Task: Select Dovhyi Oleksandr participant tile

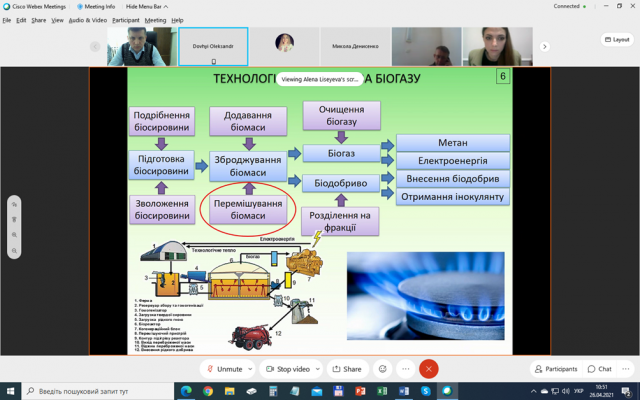Action: pos(213,46)
